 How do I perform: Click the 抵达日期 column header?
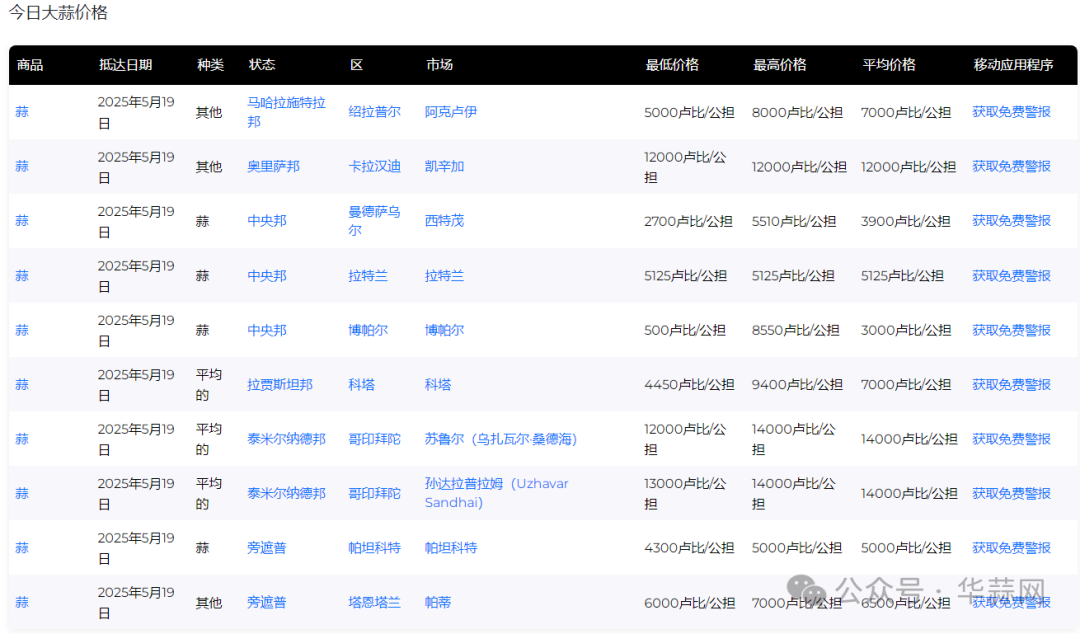[125, 65]
